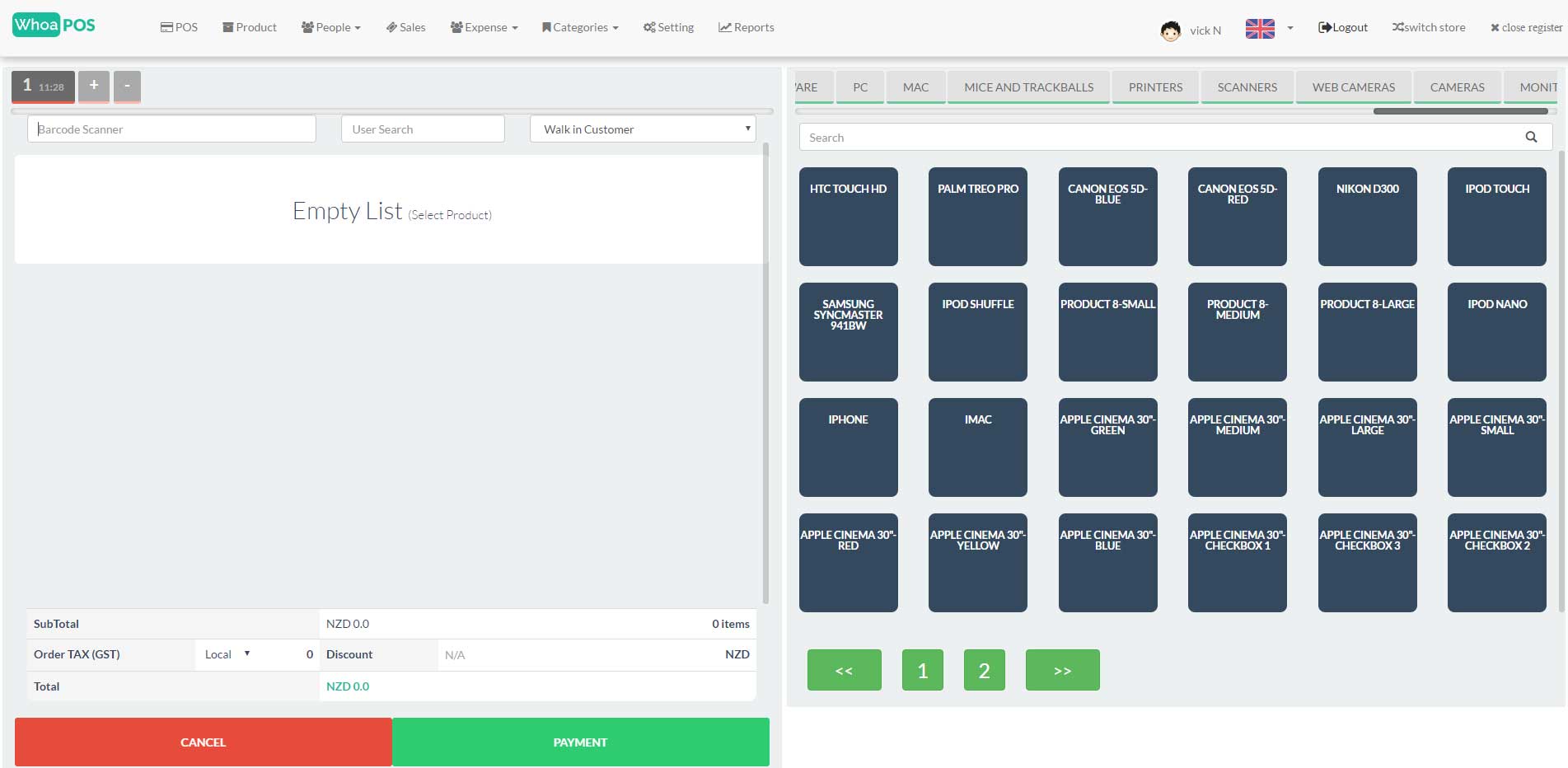Click the switch store link
The height and width of the screenshot is (768, 1568).
(x=1429, y=27)
